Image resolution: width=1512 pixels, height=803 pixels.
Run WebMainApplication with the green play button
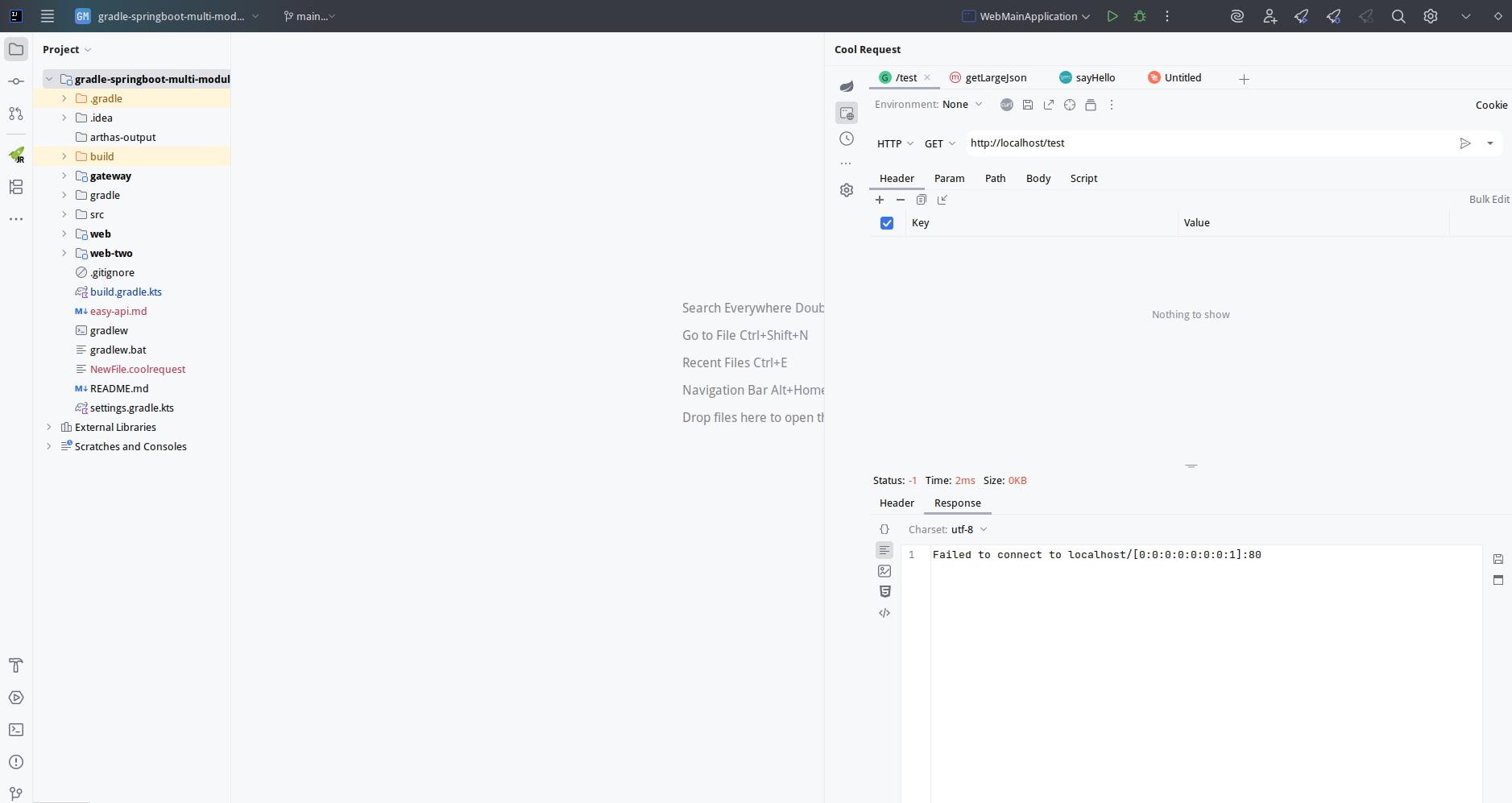(x=1112, y=15)
